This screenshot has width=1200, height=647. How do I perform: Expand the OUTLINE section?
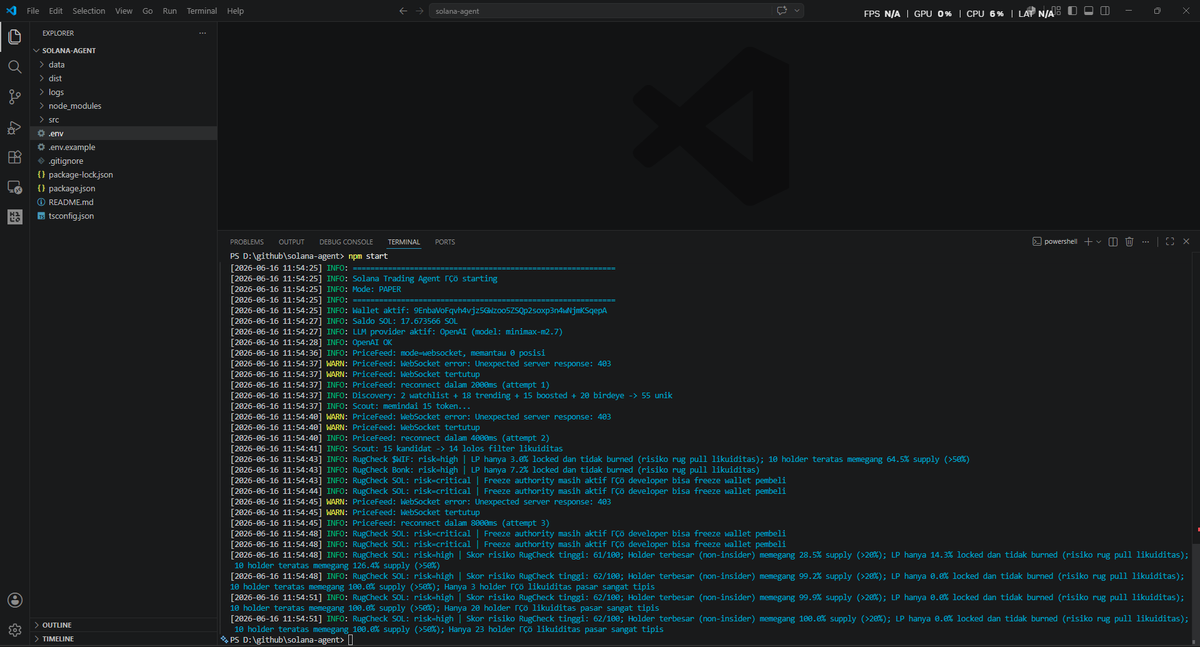coord(124,625)
